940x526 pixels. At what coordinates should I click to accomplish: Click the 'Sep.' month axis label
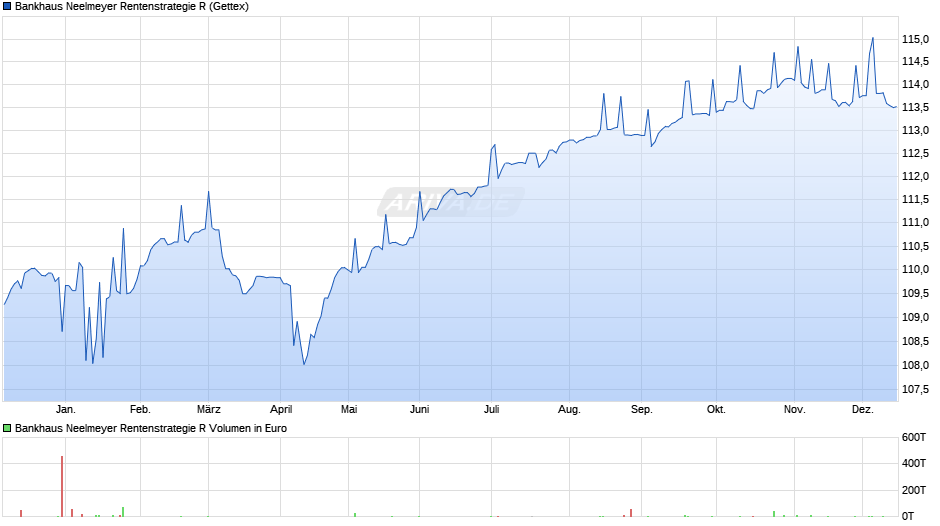[641, 410]
